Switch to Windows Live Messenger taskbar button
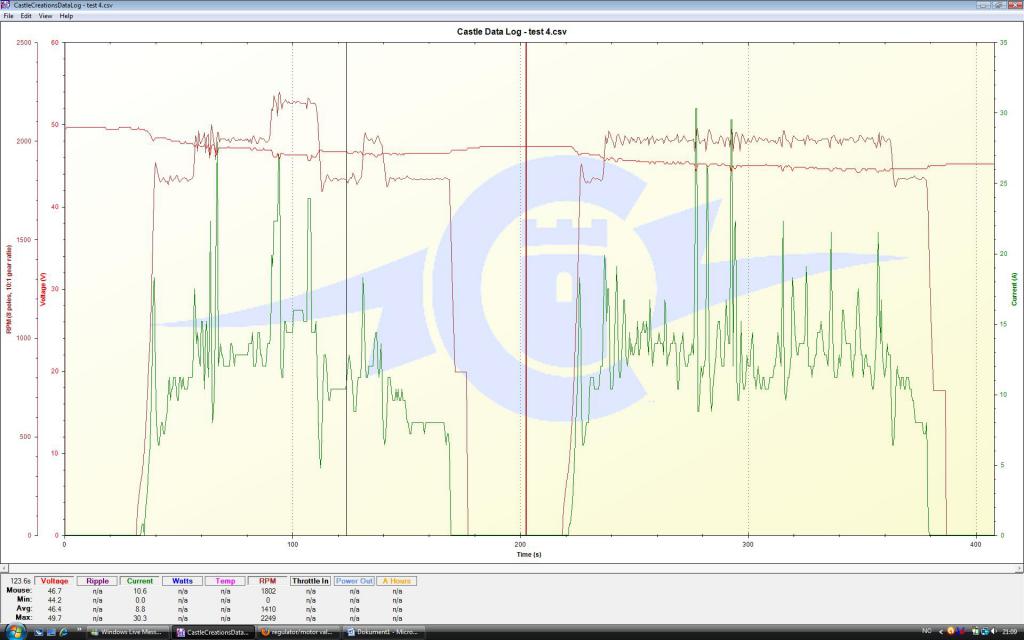Viewport: 1024px width, 640px height. [126, 632]
